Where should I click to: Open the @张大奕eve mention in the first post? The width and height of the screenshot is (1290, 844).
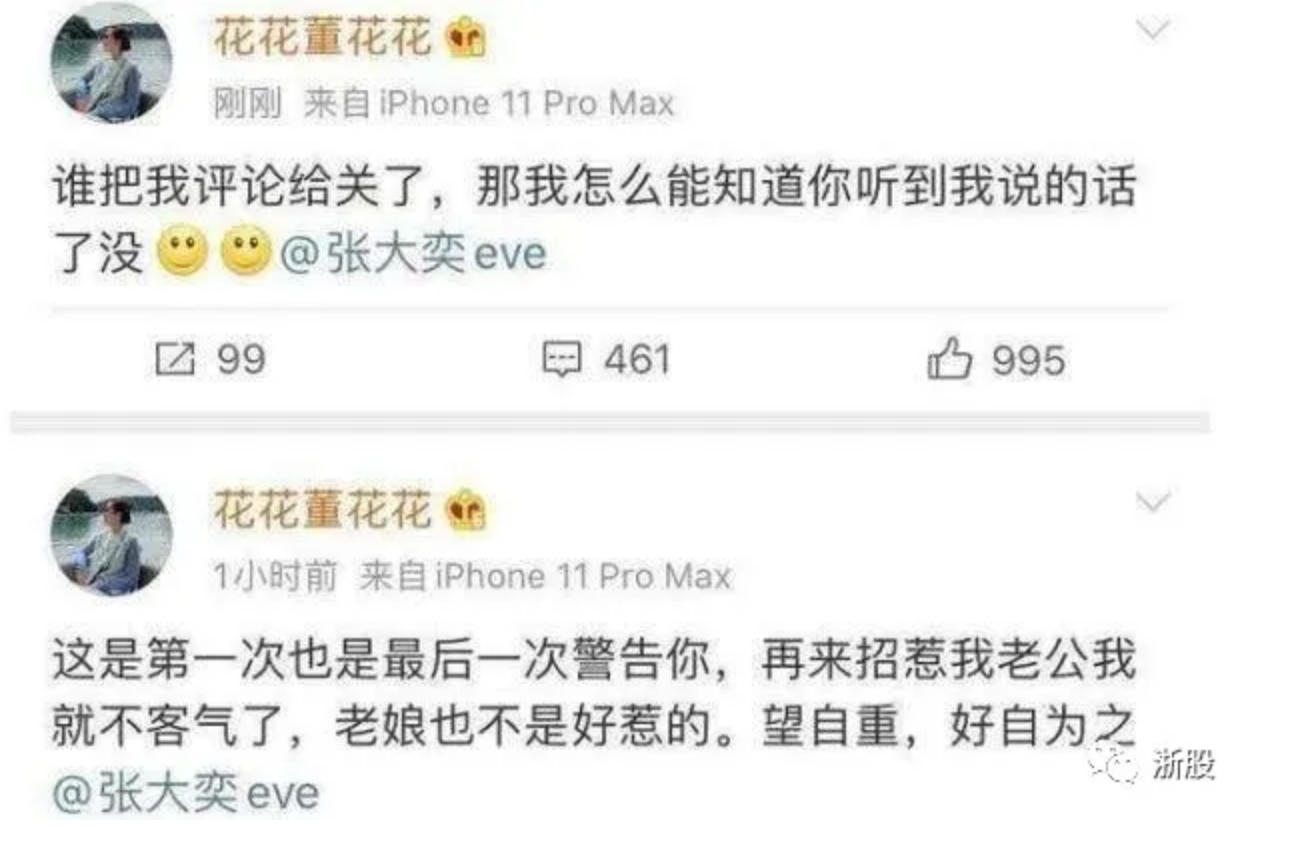412,255
